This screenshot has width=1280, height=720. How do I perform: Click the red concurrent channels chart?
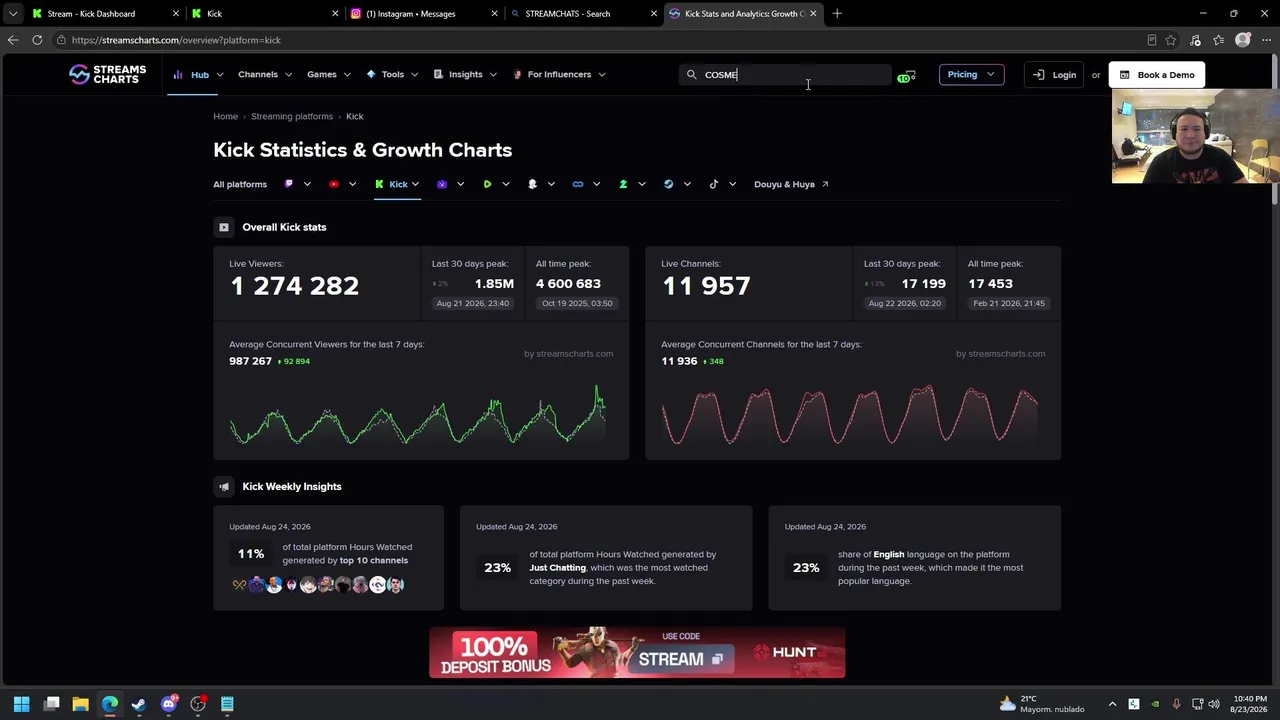850,415
